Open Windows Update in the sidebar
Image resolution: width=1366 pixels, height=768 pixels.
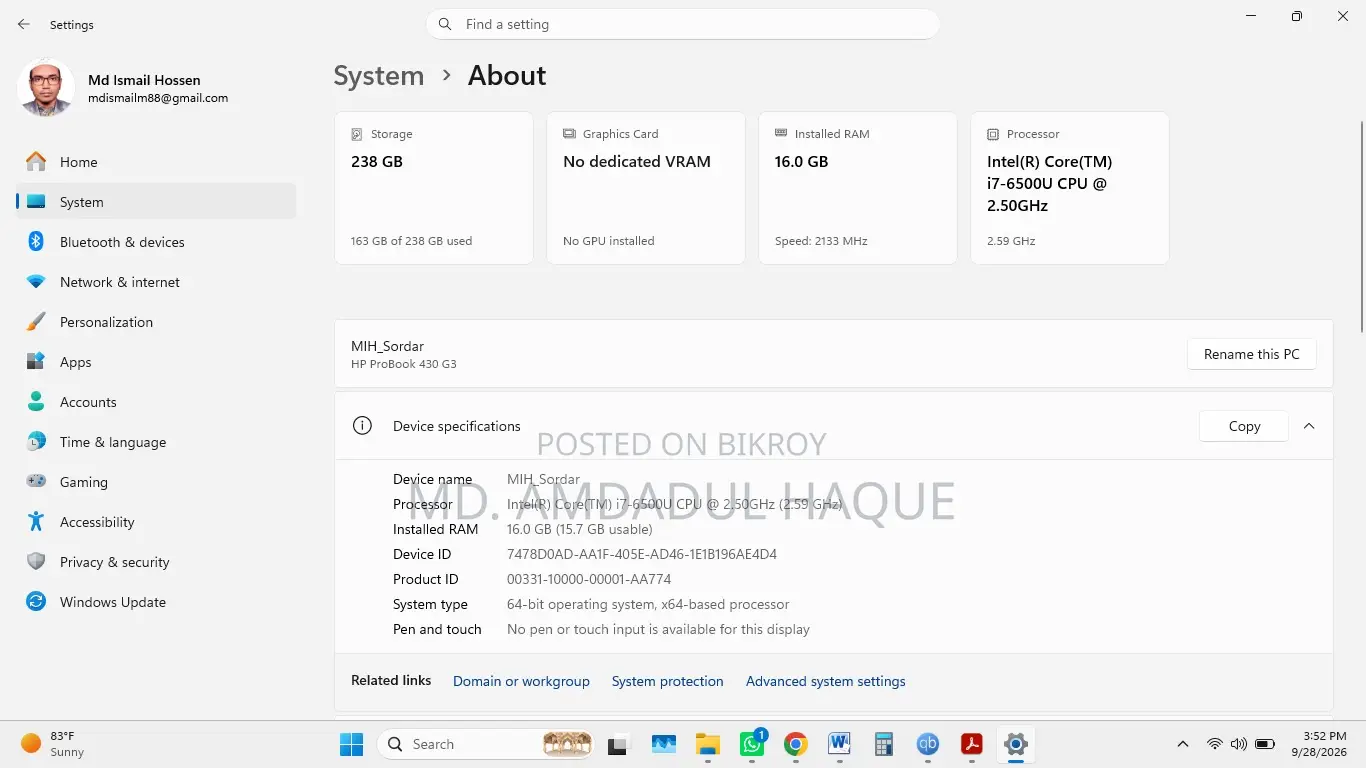pyautogui.click(x=156, y=602)
